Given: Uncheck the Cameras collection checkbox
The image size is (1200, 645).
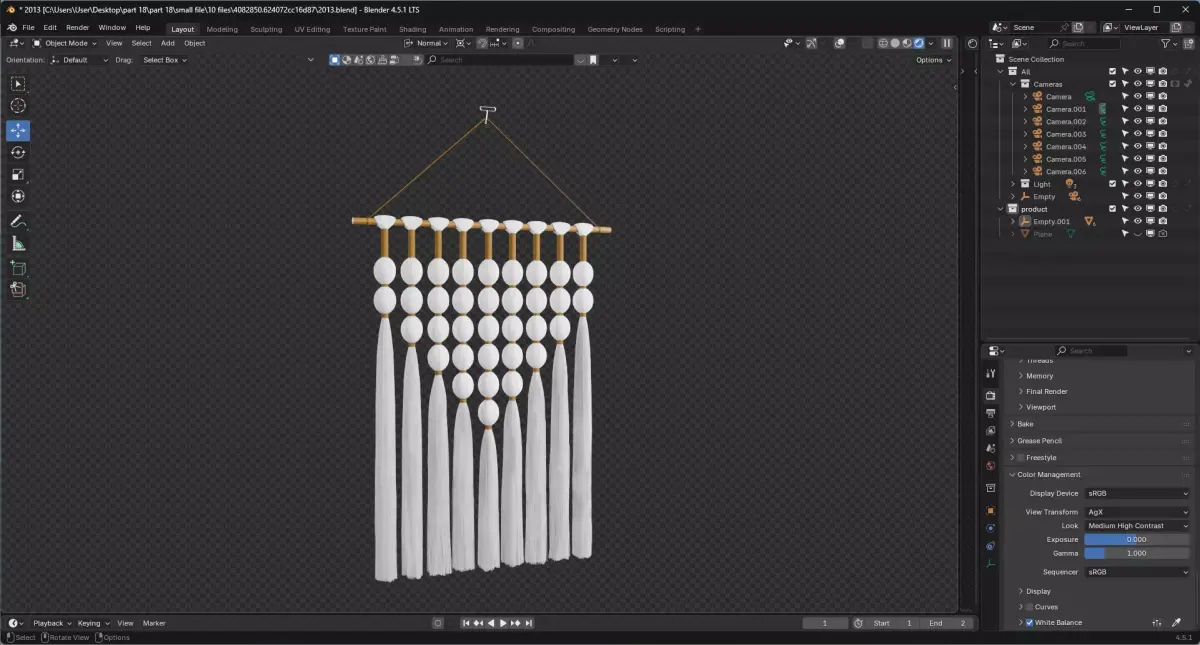Looking at the screenshot, I should coord(1112,84).
